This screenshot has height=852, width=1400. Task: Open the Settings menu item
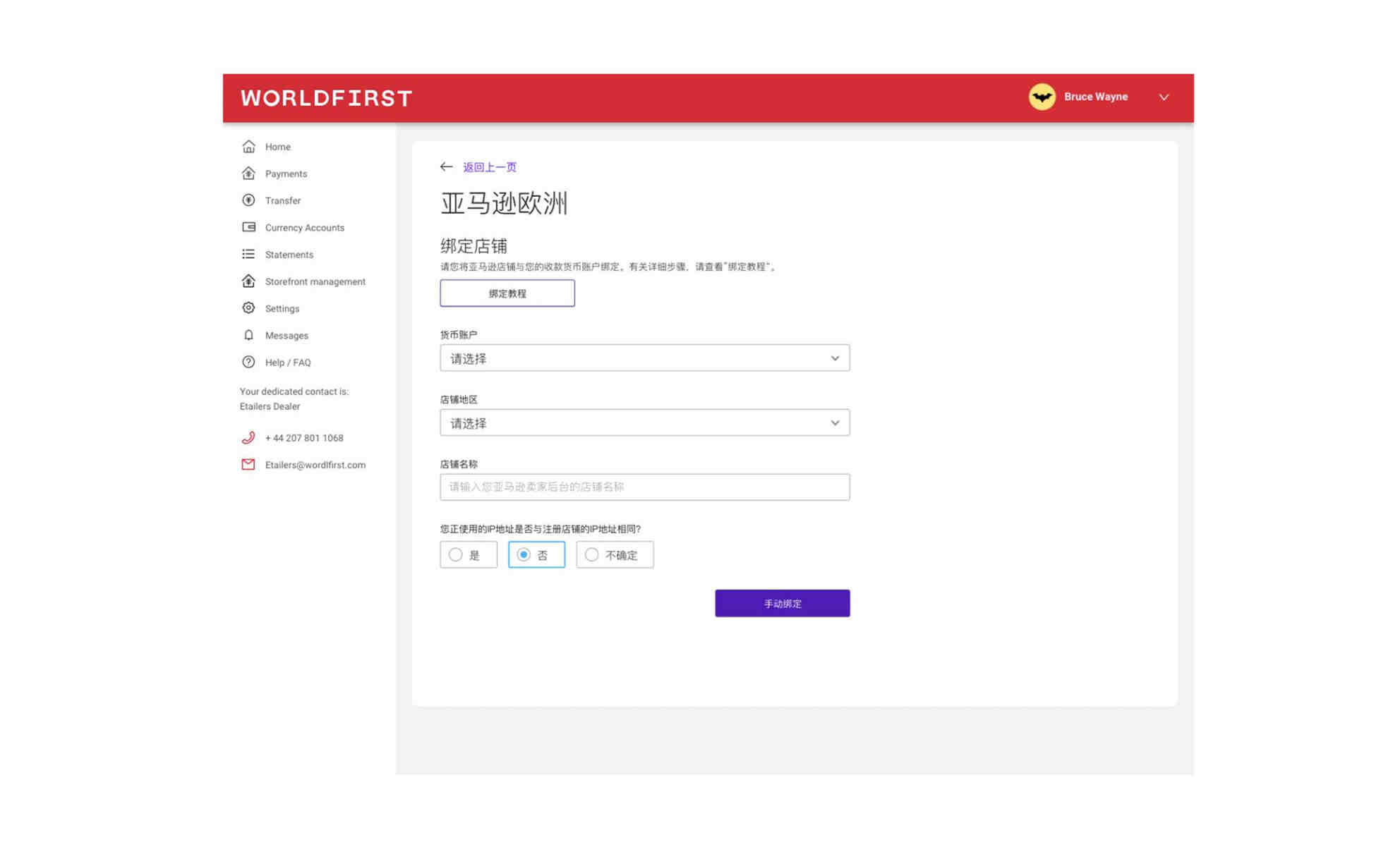click(x=282, y=308)
